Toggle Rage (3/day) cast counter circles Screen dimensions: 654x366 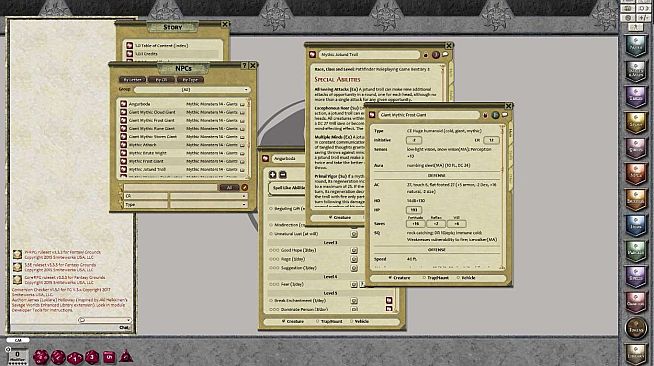click(274, 259)
